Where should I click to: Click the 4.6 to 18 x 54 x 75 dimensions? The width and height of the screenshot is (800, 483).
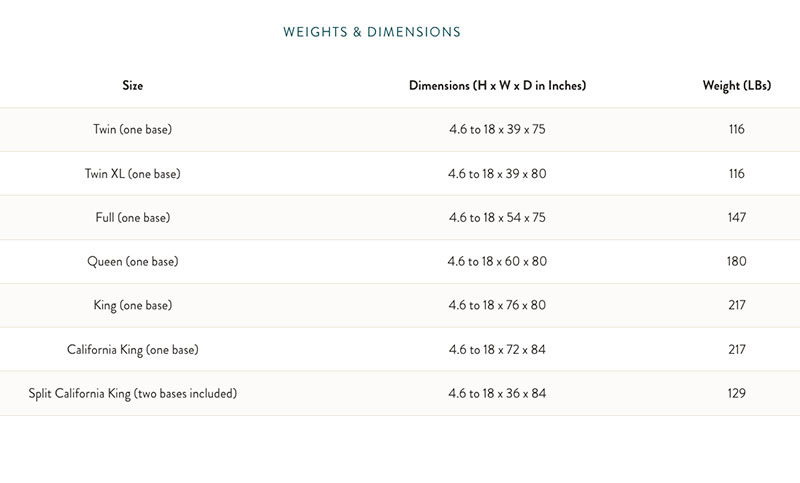pos(497,218)
